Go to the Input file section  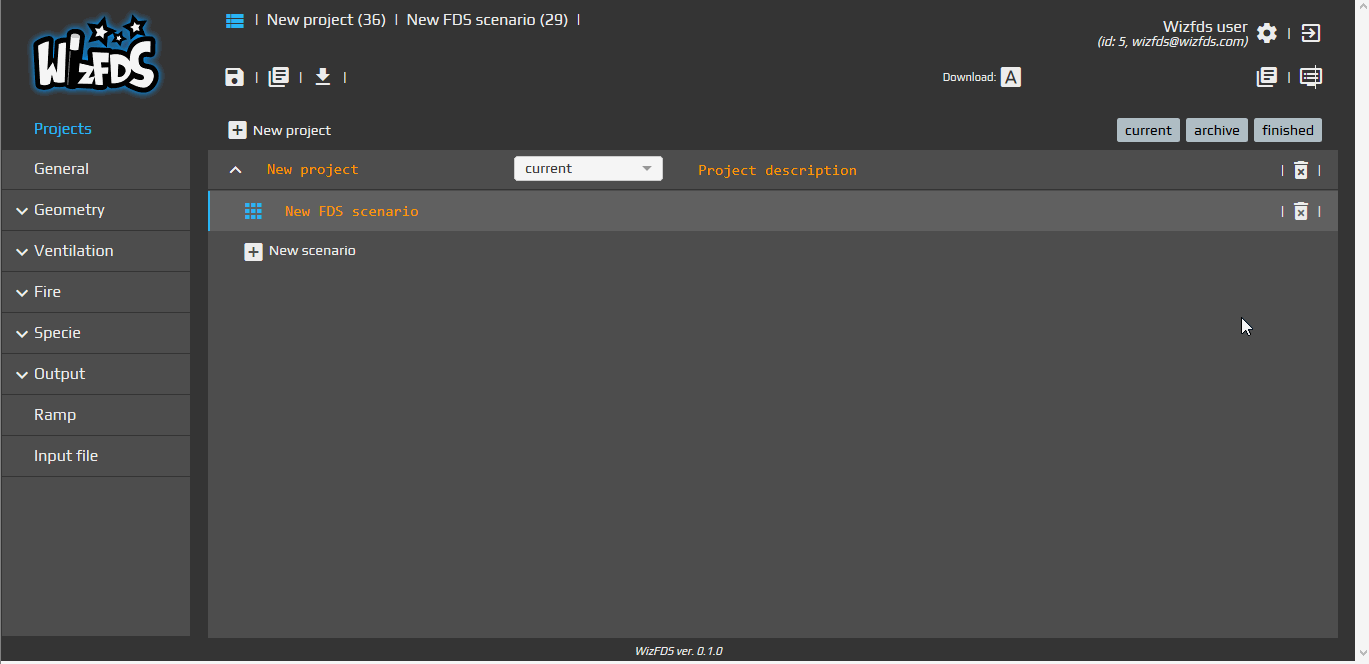click(66, 456)
